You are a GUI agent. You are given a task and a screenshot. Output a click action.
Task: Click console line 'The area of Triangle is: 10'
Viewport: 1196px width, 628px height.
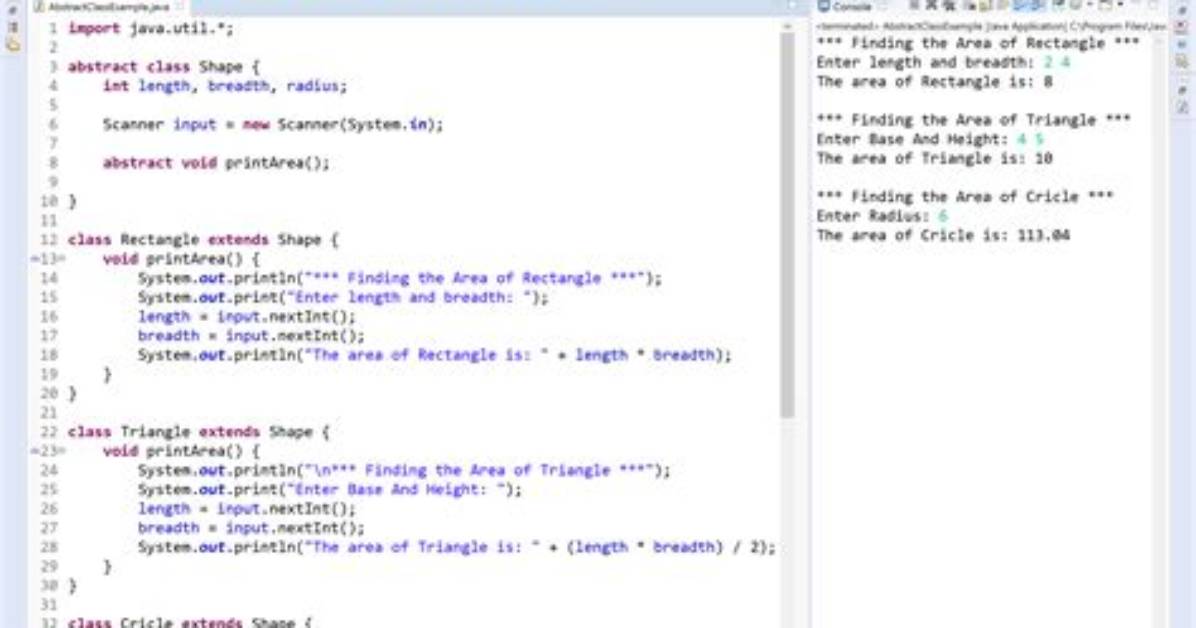click(934, 159)
